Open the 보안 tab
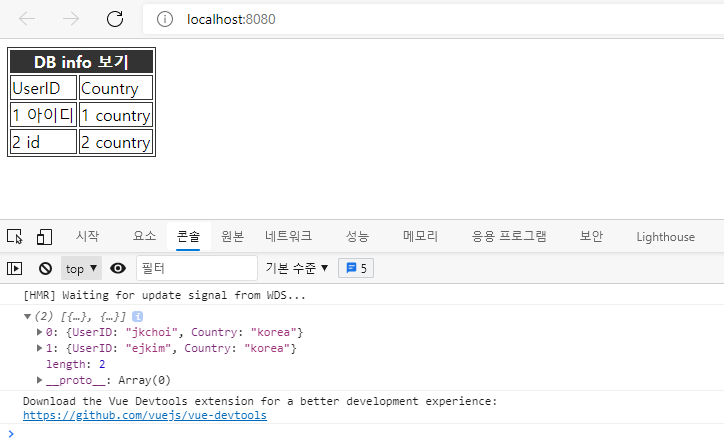 591,236
